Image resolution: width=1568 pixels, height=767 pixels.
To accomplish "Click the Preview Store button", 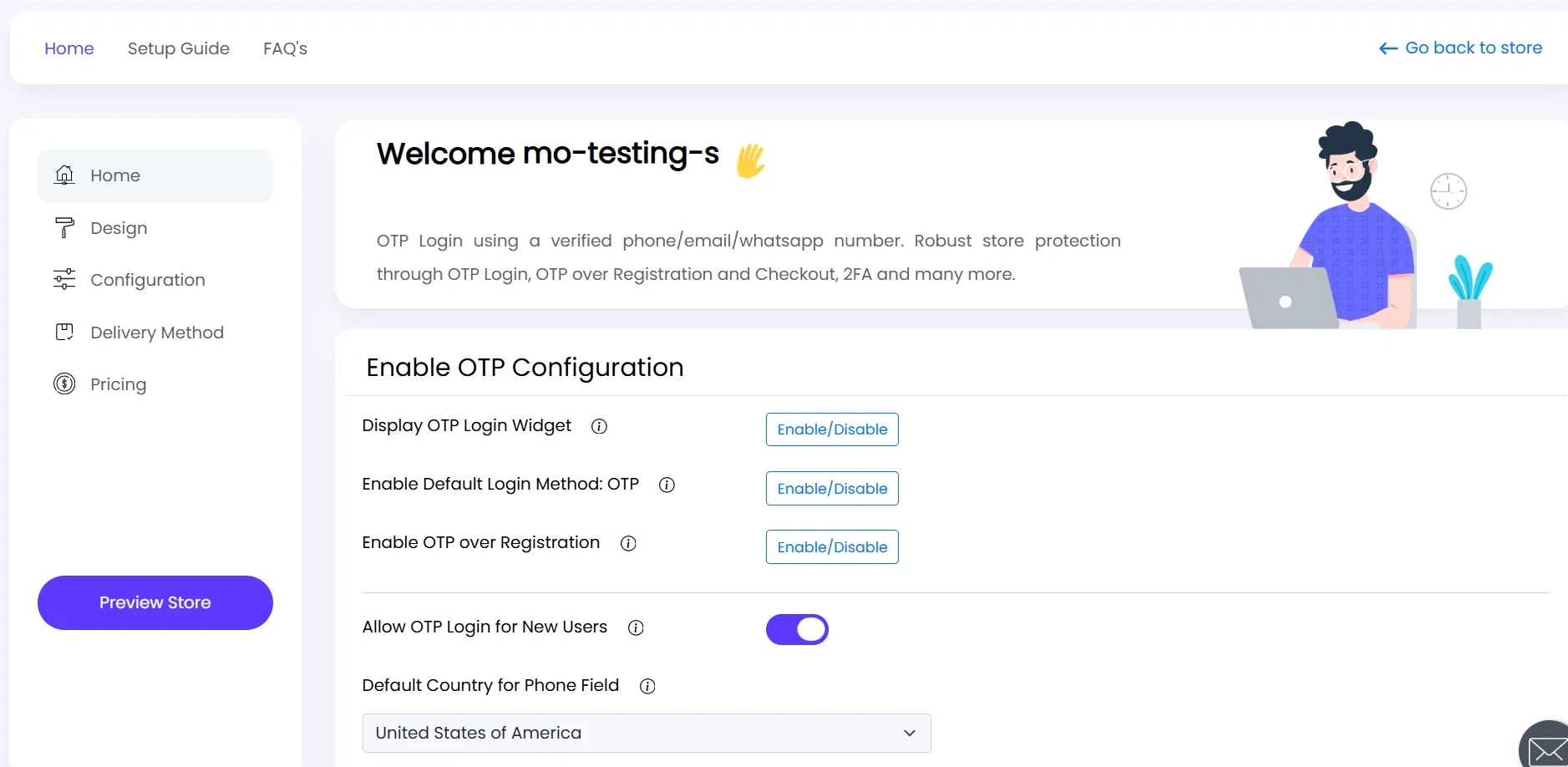I will tap(155, 602).
